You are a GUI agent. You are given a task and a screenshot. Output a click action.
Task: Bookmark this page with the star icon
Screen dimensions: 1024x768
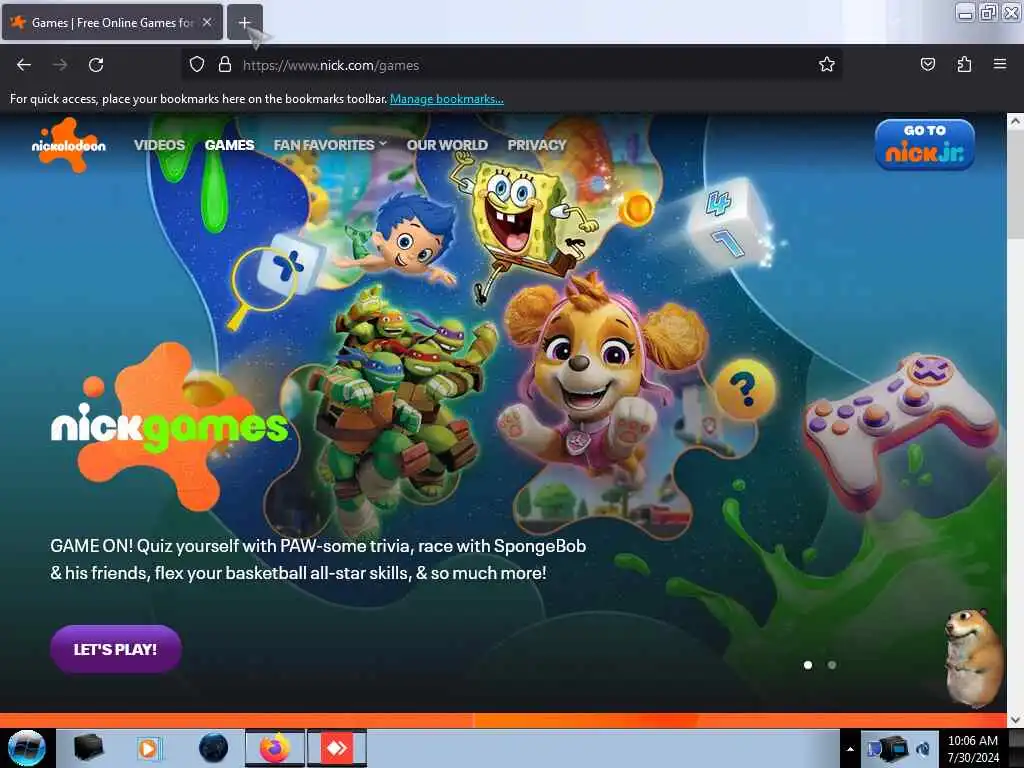[827, 64]
